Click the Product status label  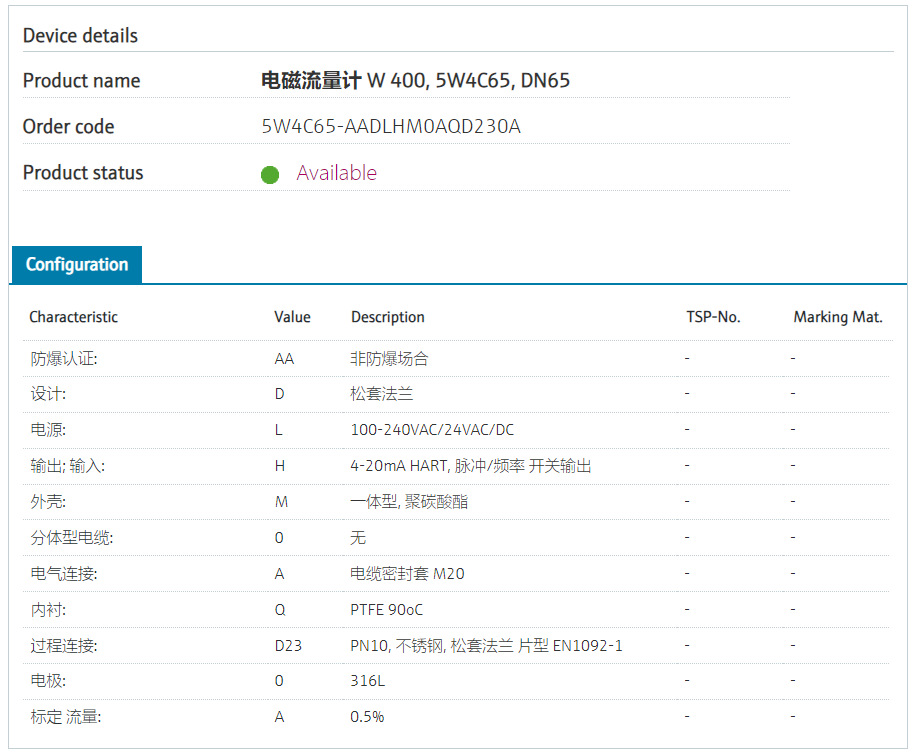(x=83, y=173)
